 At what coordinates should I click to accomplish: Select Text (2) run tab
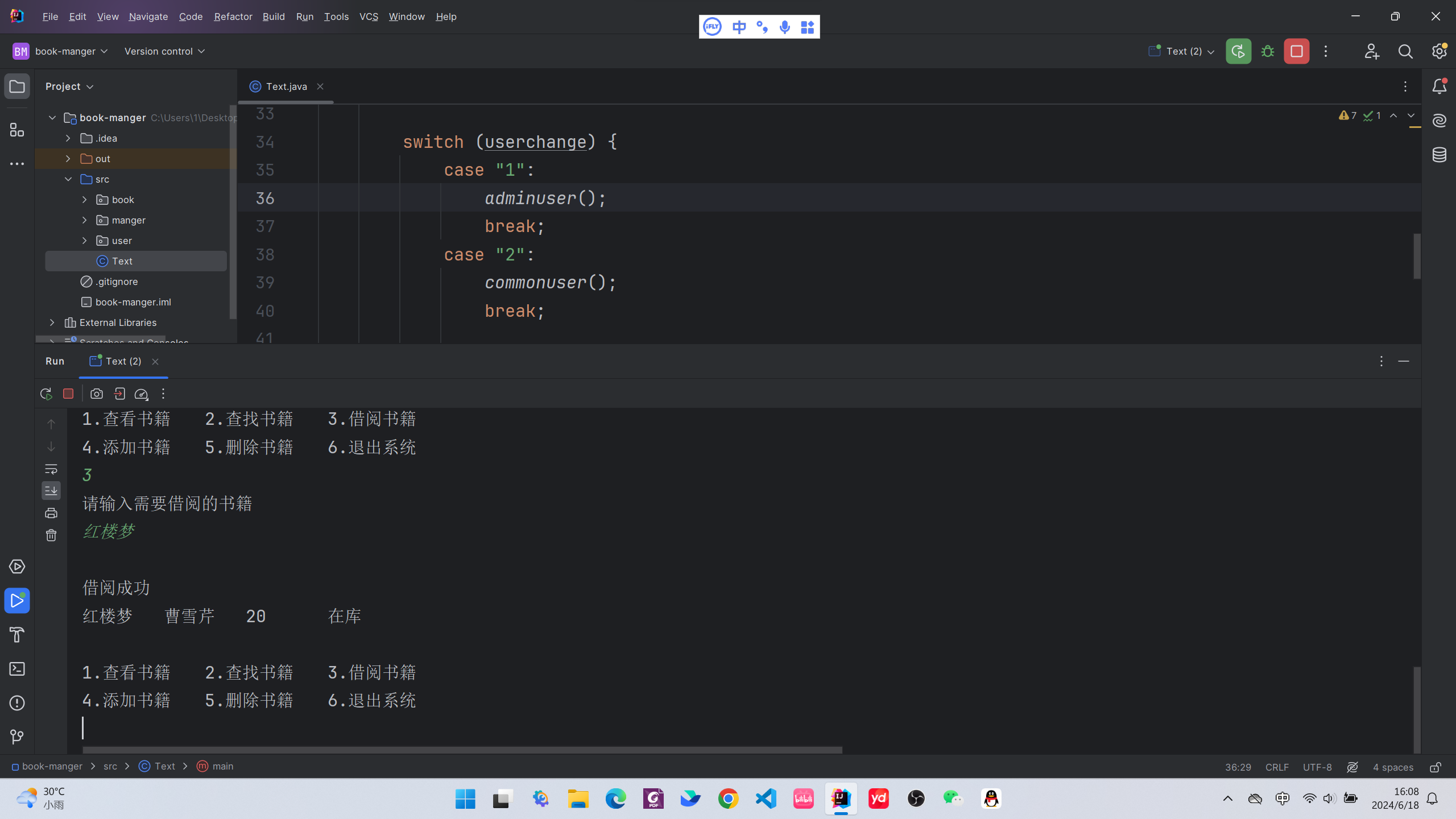click(123, 361)
